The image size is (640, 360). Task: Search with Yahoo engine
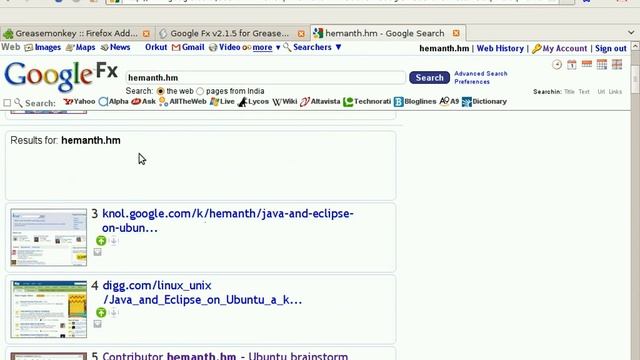tap(79, 102)
